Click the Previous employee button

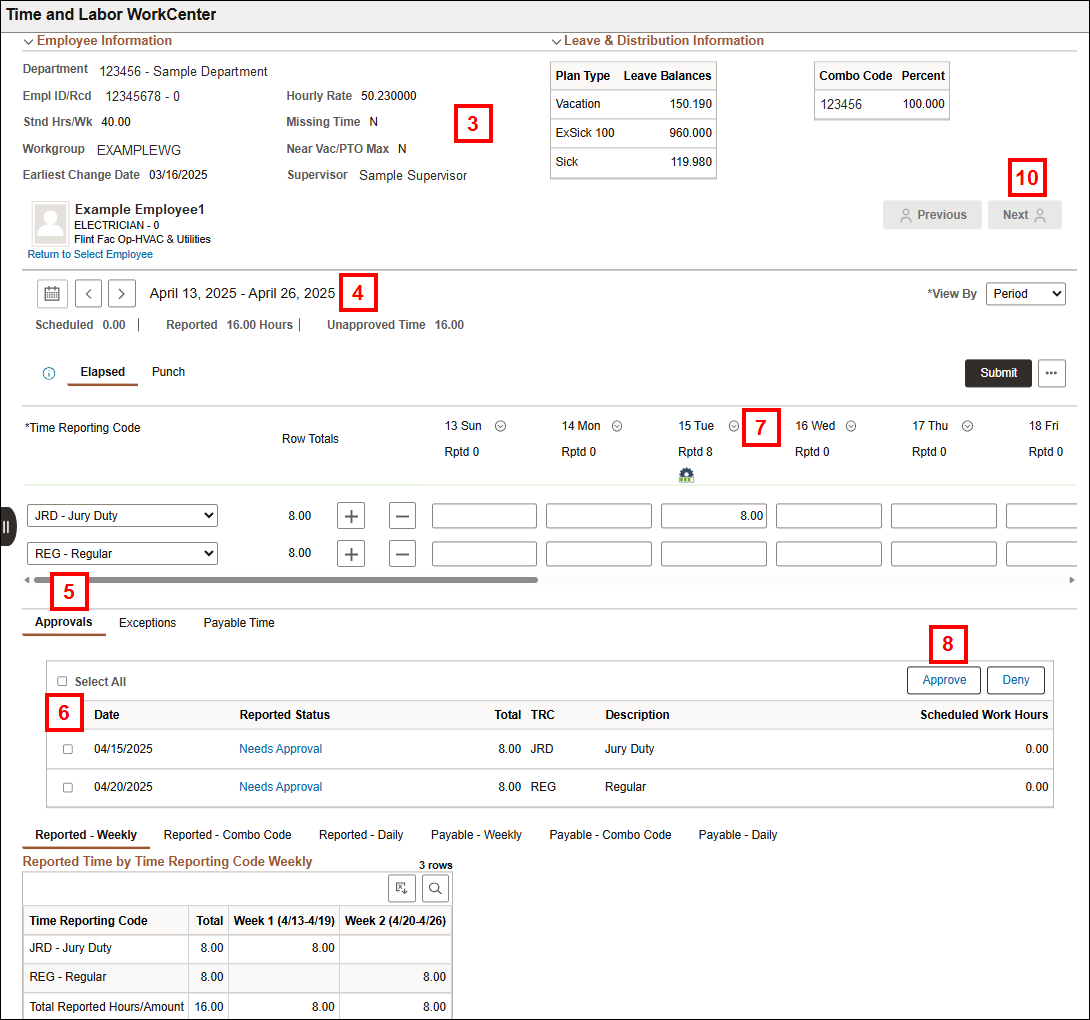click(932, 215)
